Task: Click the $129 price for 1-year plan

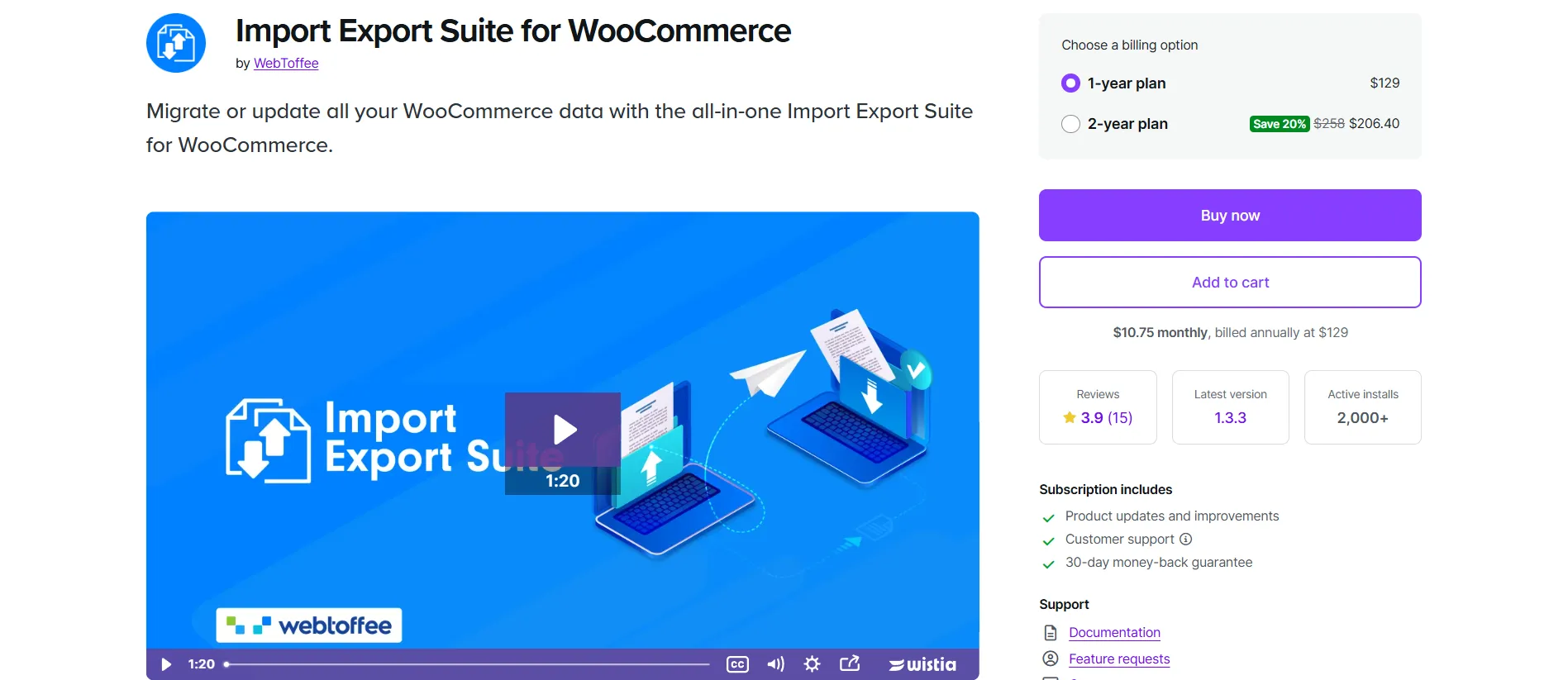Action: pos(1385,83)
